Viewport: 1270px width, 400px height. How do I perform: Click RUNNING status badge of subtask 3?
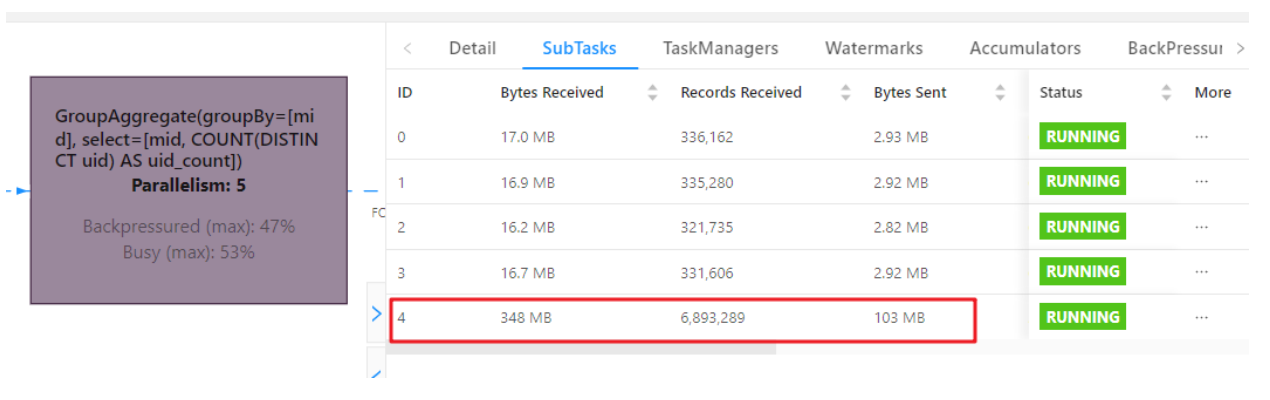[1082, 272]
